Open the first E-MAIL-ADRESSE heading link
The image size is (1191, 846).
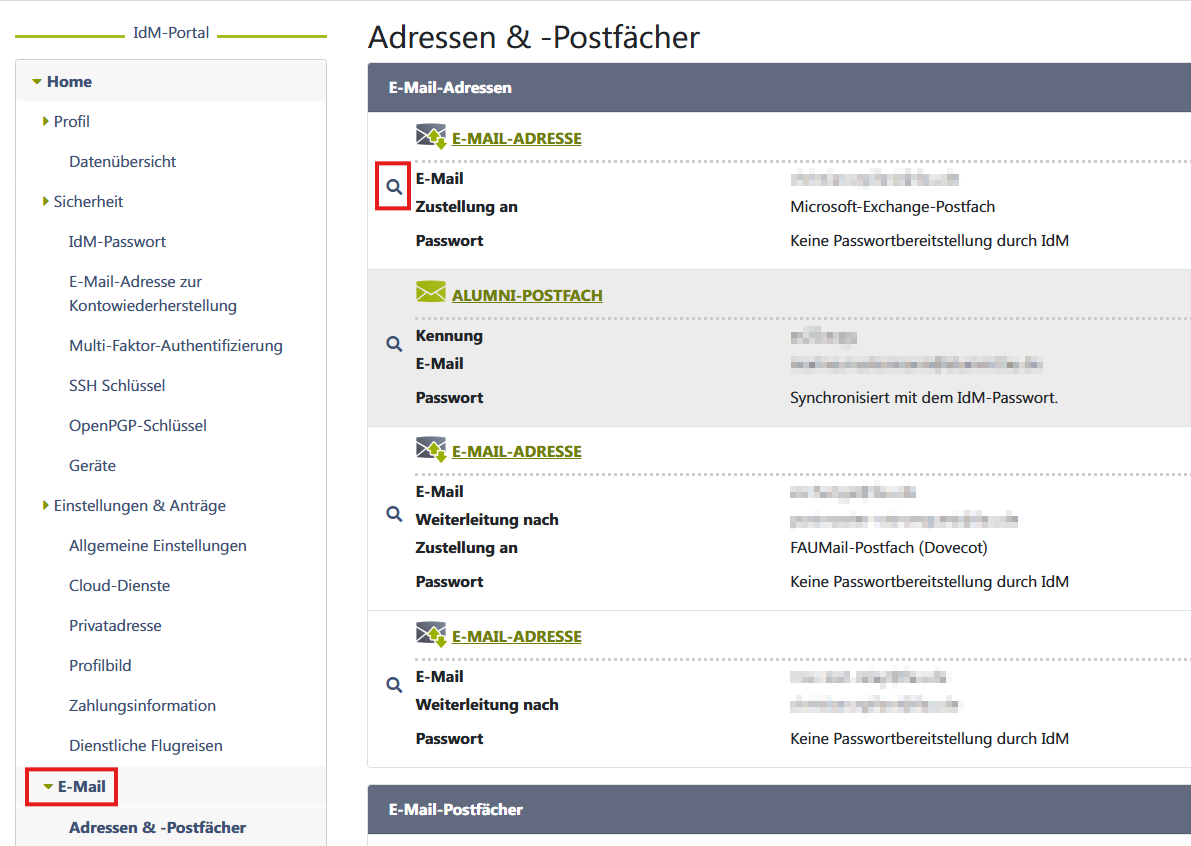pyautogui.click(x=516, y=139)
